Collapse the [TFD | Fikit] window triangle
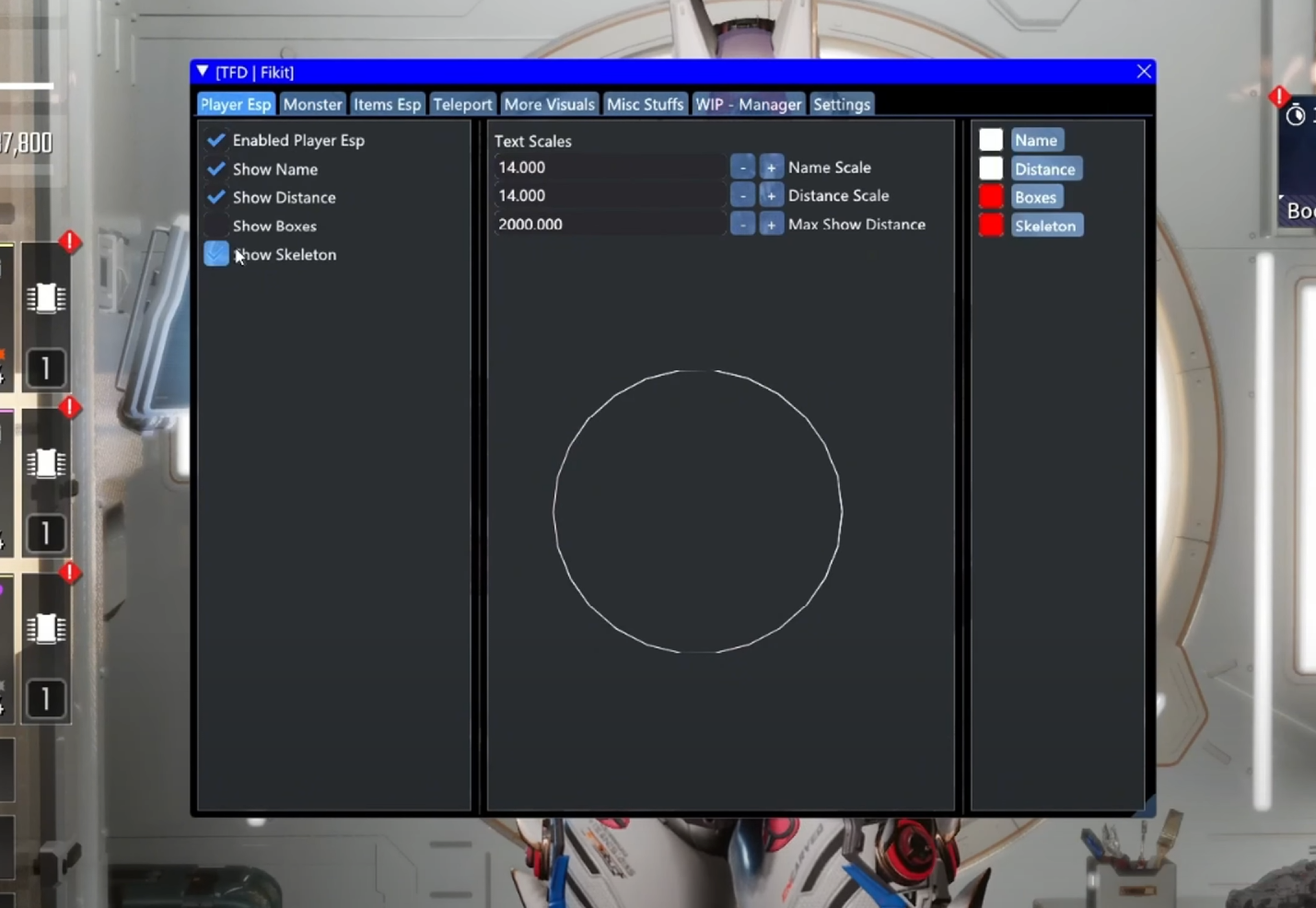Screen dimensions: 1316x908 (203, 72)
